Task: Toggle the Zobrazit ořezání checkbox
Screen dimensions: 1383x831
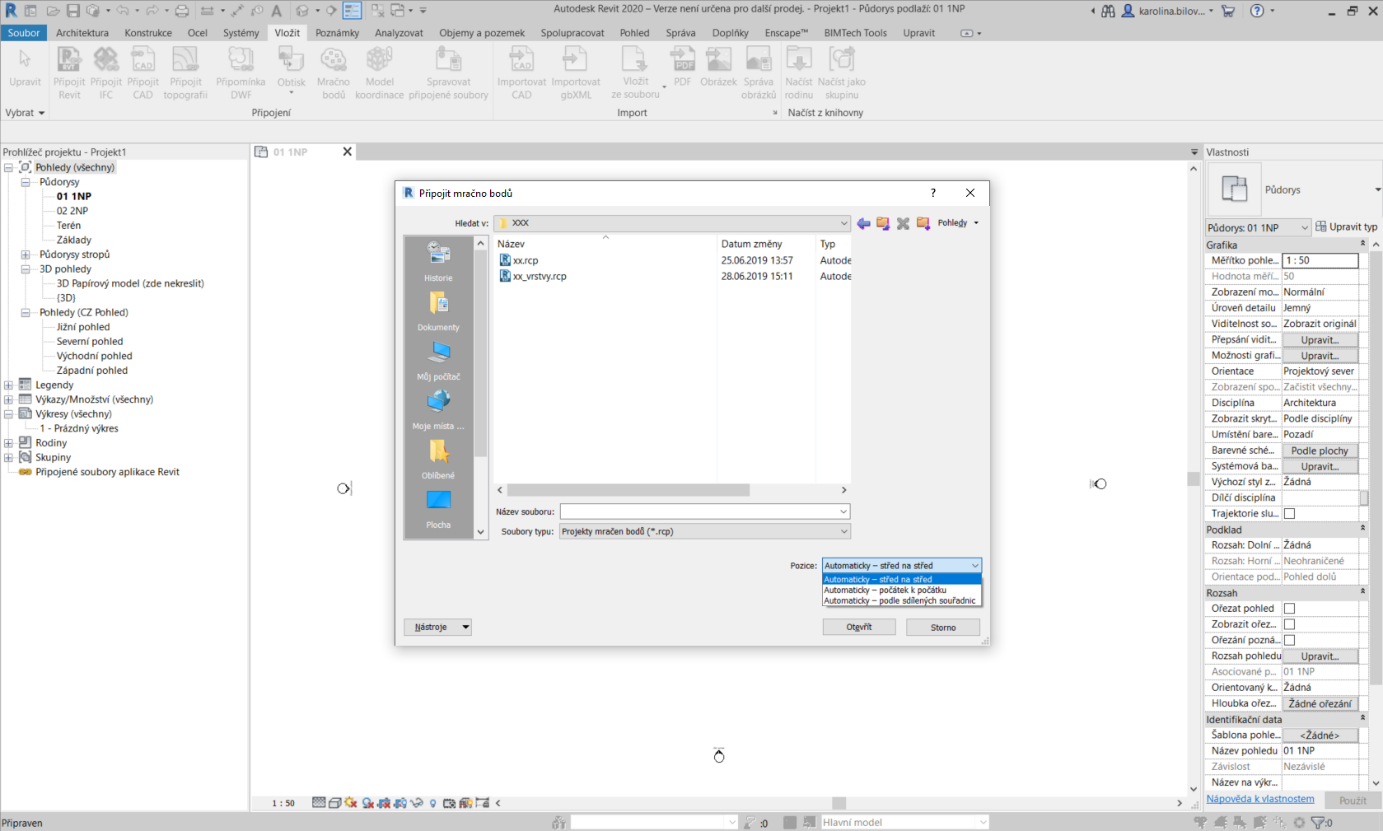Action: click(x=1289, y=624)
